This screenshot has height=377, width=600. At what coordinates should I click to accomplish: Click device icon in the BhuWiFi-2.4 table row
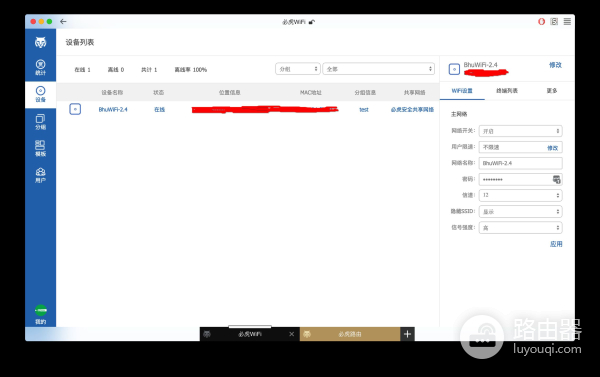[75, 109]
